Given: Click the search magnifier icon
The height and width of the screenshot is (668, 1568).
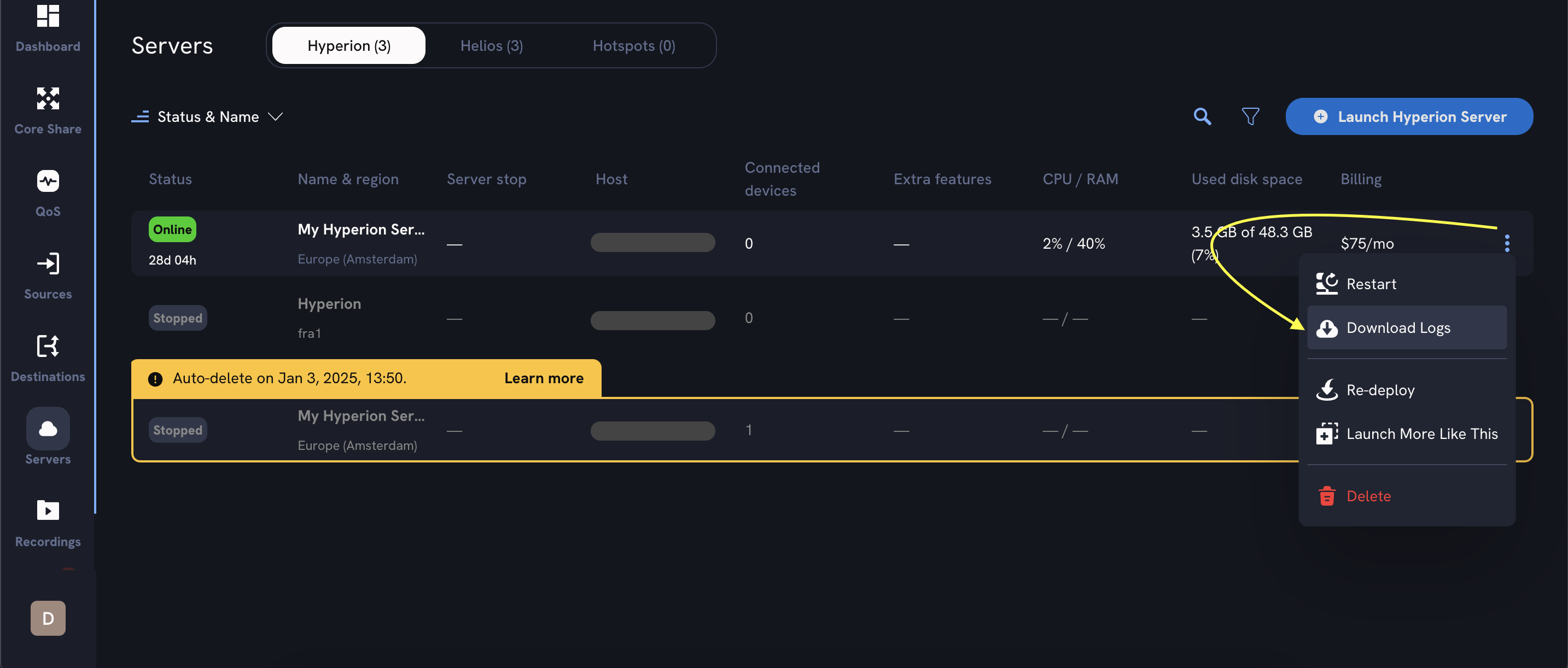Looking at the screenshot, I should tap(1202, 116).
